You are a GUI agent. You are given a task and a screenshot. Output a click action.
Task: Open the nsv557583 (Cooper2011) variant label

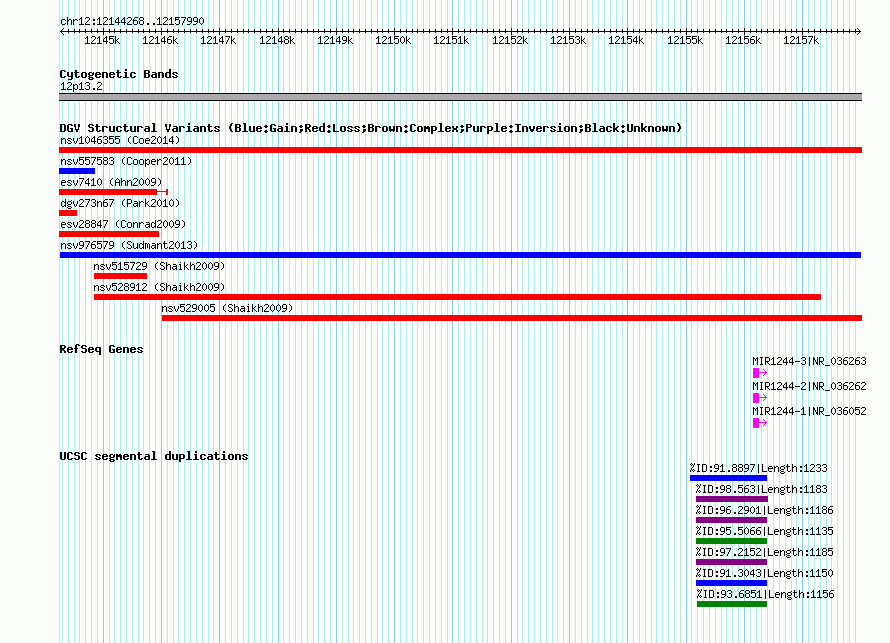pyautogui.click(x=126, y=161)
